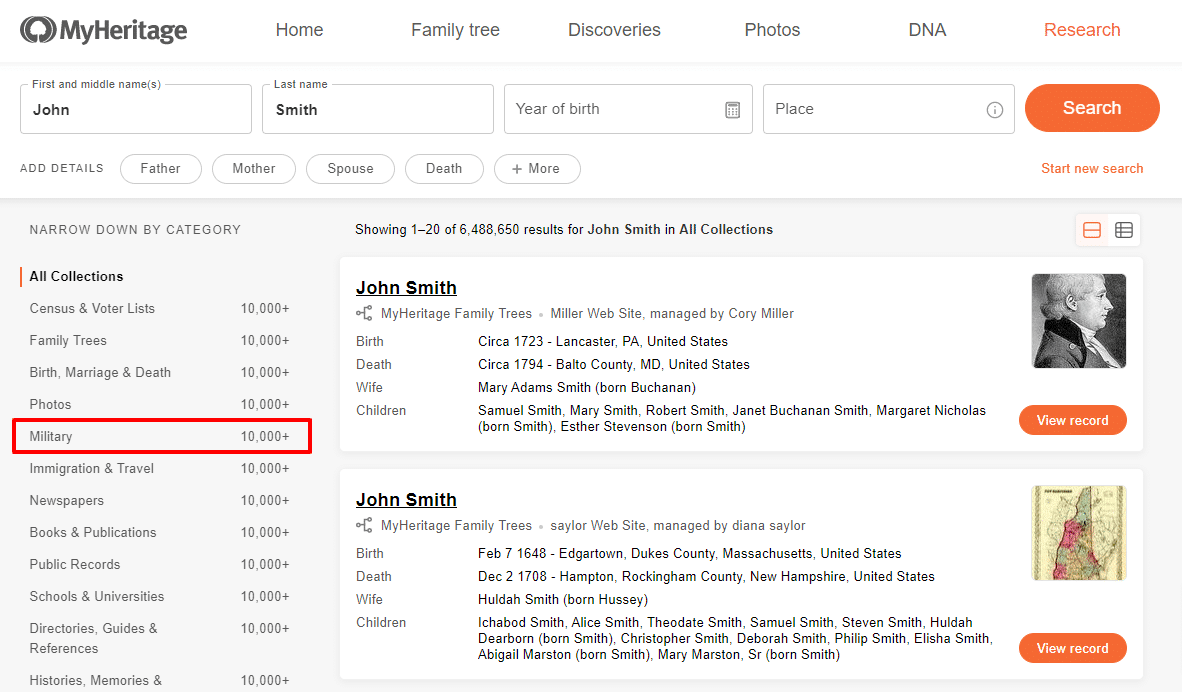Filter by Books & Publications
The width and height of the screenshot is (1182, 692).
(159, 533)
